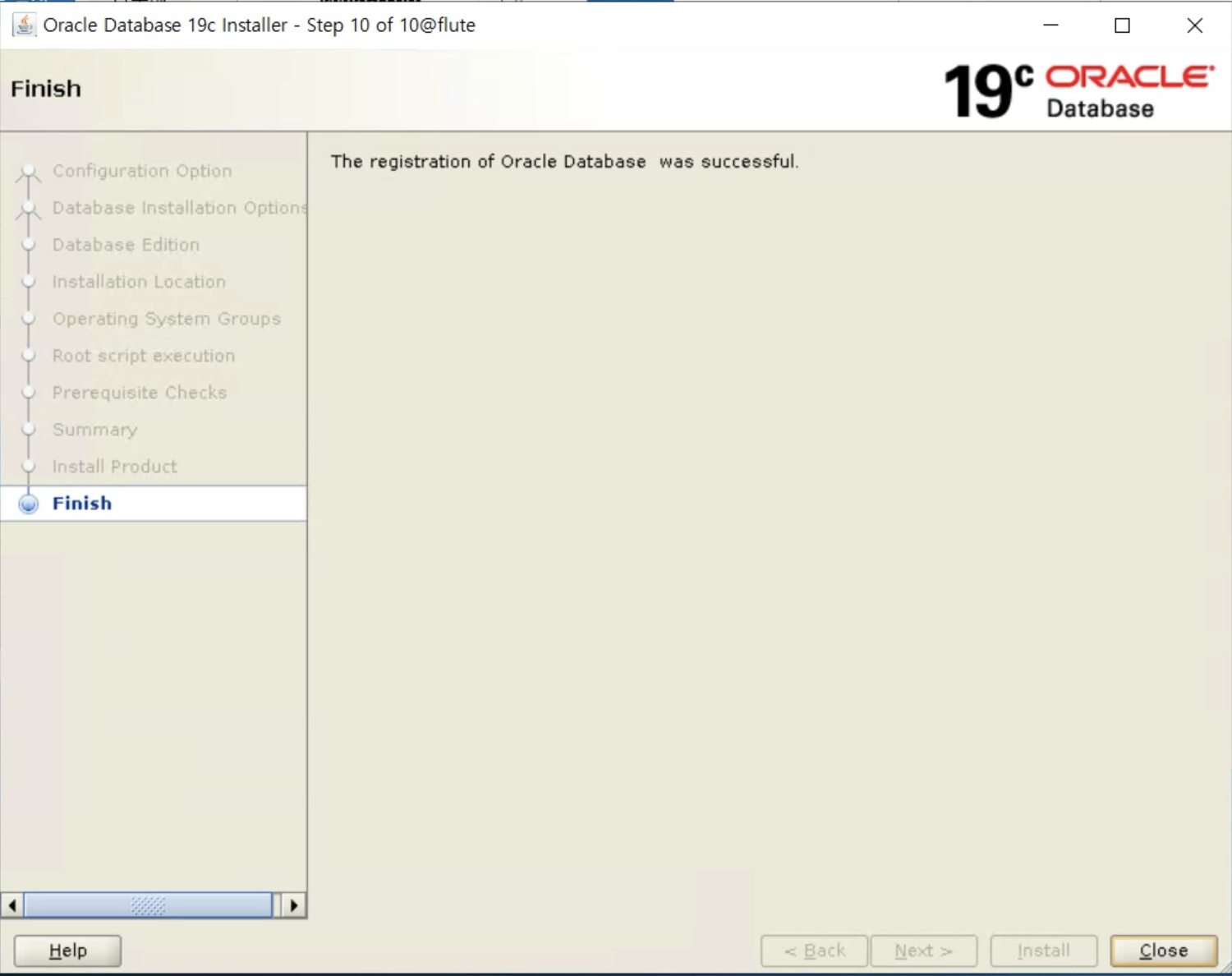Select Root script execution step

pyautogui.click(x=144, y=356)
